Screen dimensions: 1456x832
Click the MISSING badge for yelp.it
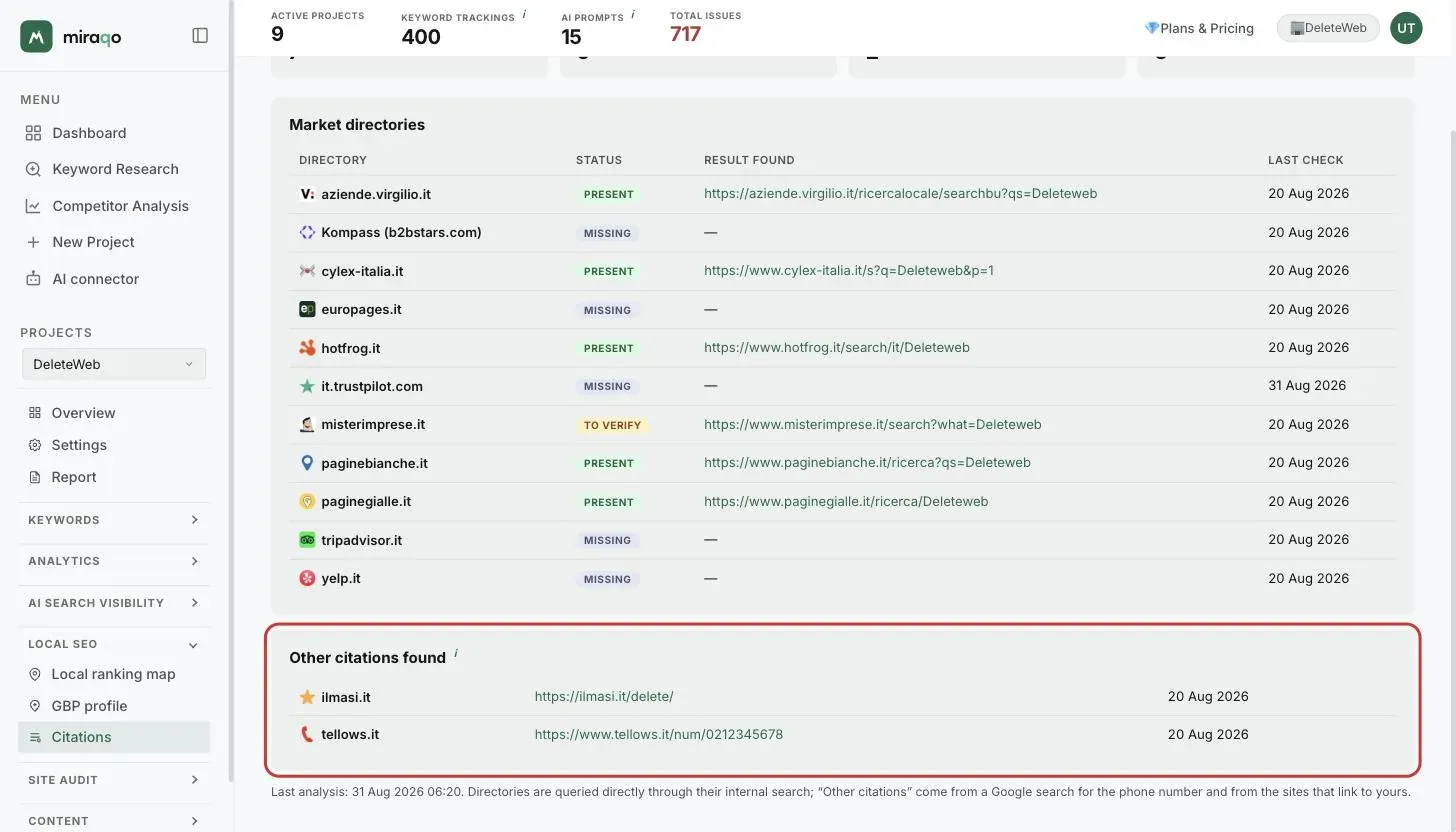click(607, 579)
